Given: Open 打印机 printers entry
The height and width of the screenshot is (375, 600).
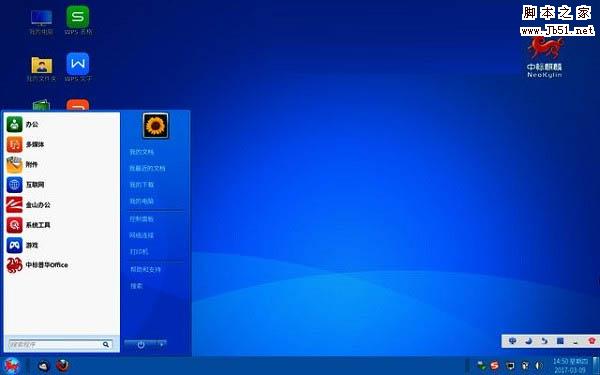Looking at the screenshot, I should (139, 252).
